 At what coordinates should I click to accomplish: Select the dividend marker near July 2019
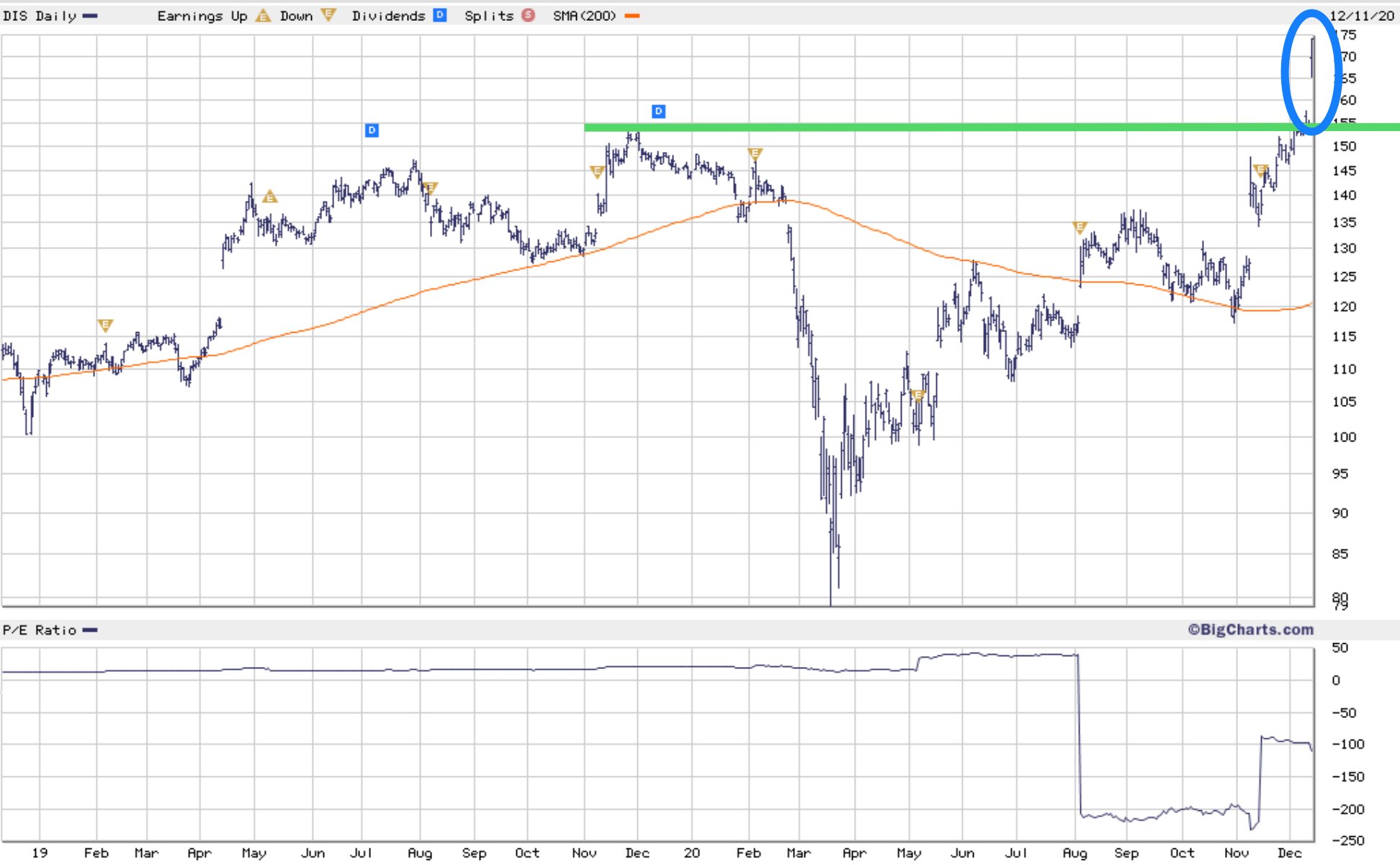(x=372, y=130)
